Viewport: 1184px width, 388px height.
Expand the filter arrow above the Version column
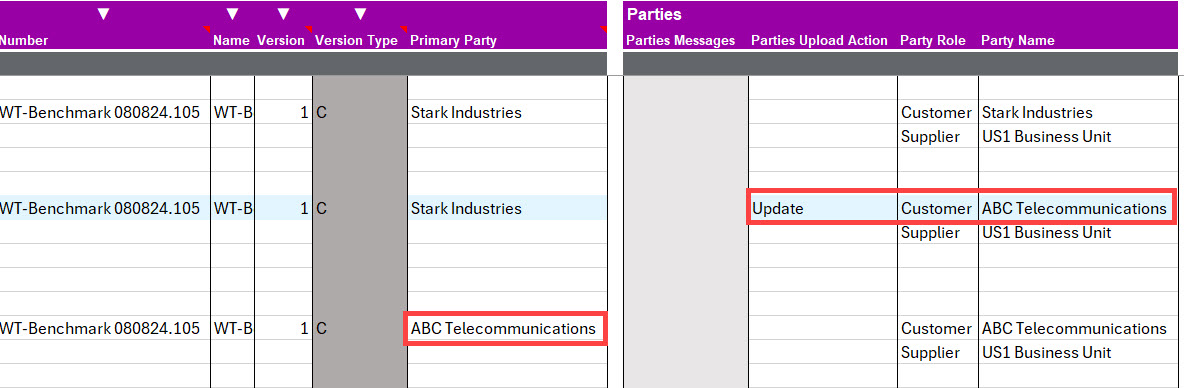point(283,14)
